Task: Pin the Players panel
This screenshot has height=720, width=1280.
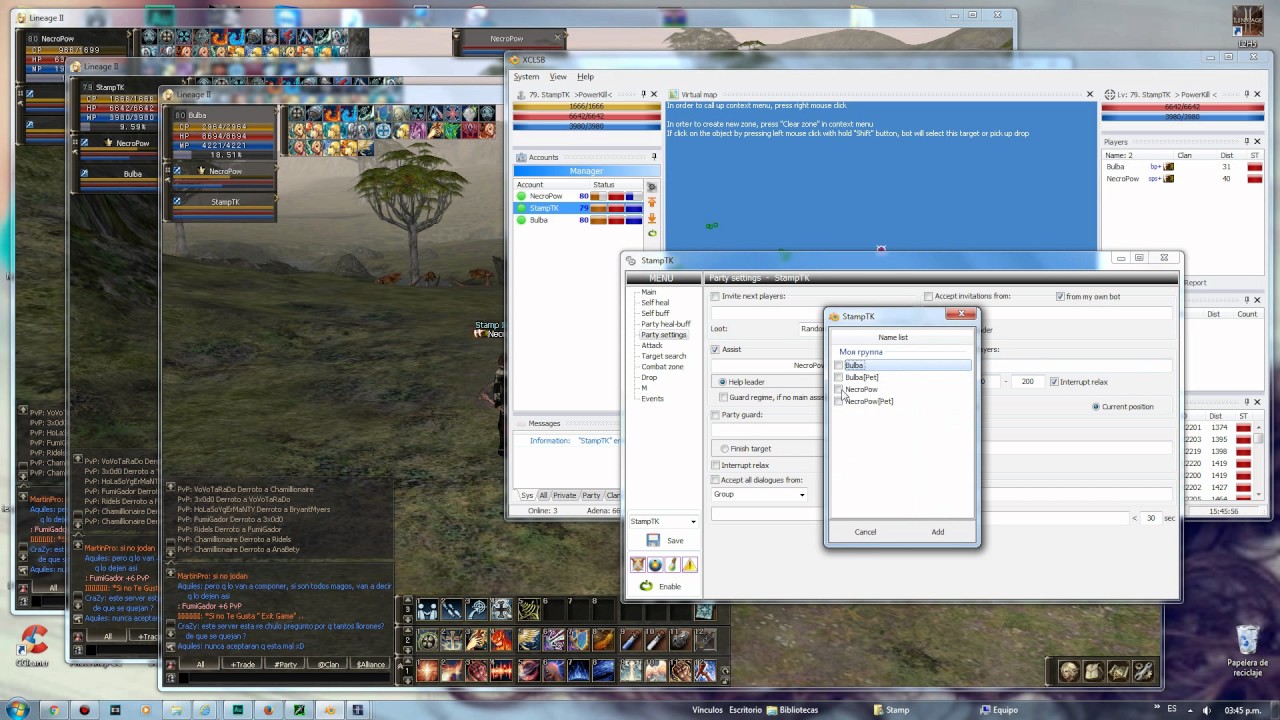Action: pos(1246,142)
